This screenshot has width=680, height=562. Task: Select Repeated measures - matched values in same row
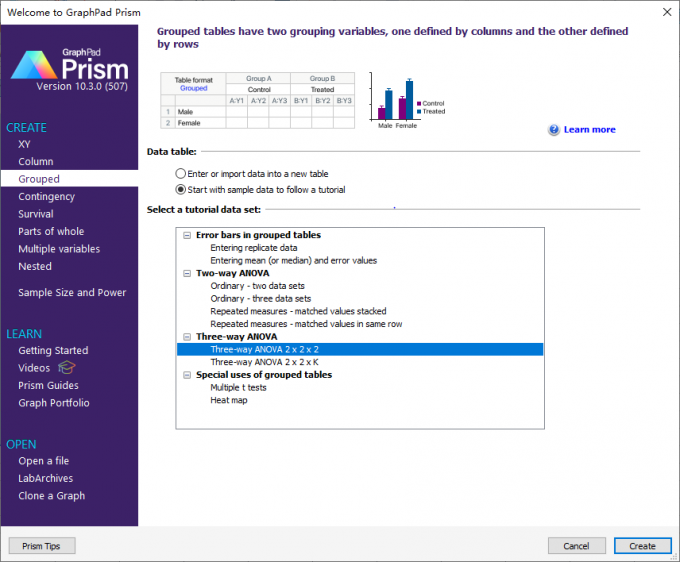pos(306,324)
